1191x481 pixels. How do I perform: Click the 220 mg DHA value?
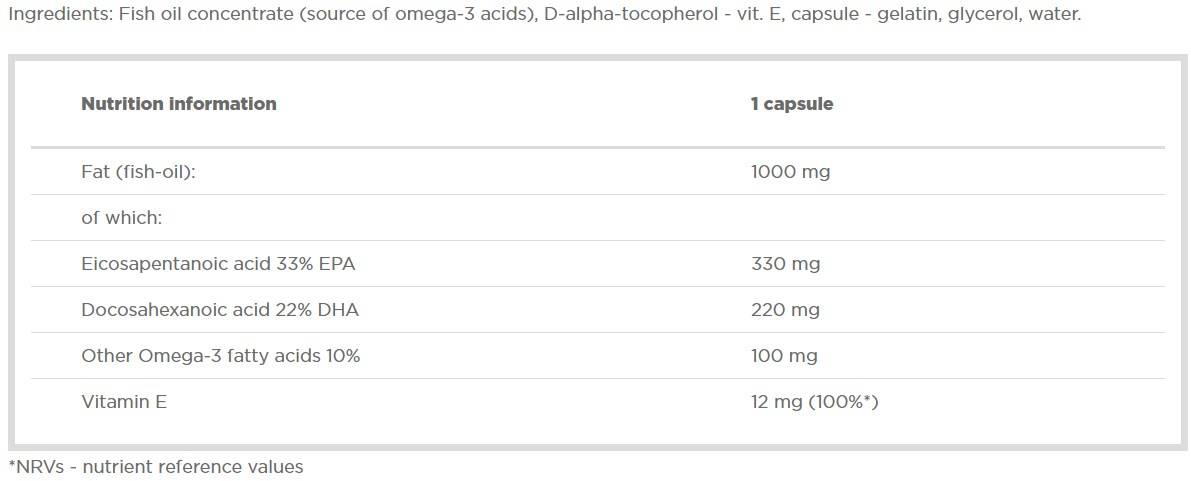(785, 310)
